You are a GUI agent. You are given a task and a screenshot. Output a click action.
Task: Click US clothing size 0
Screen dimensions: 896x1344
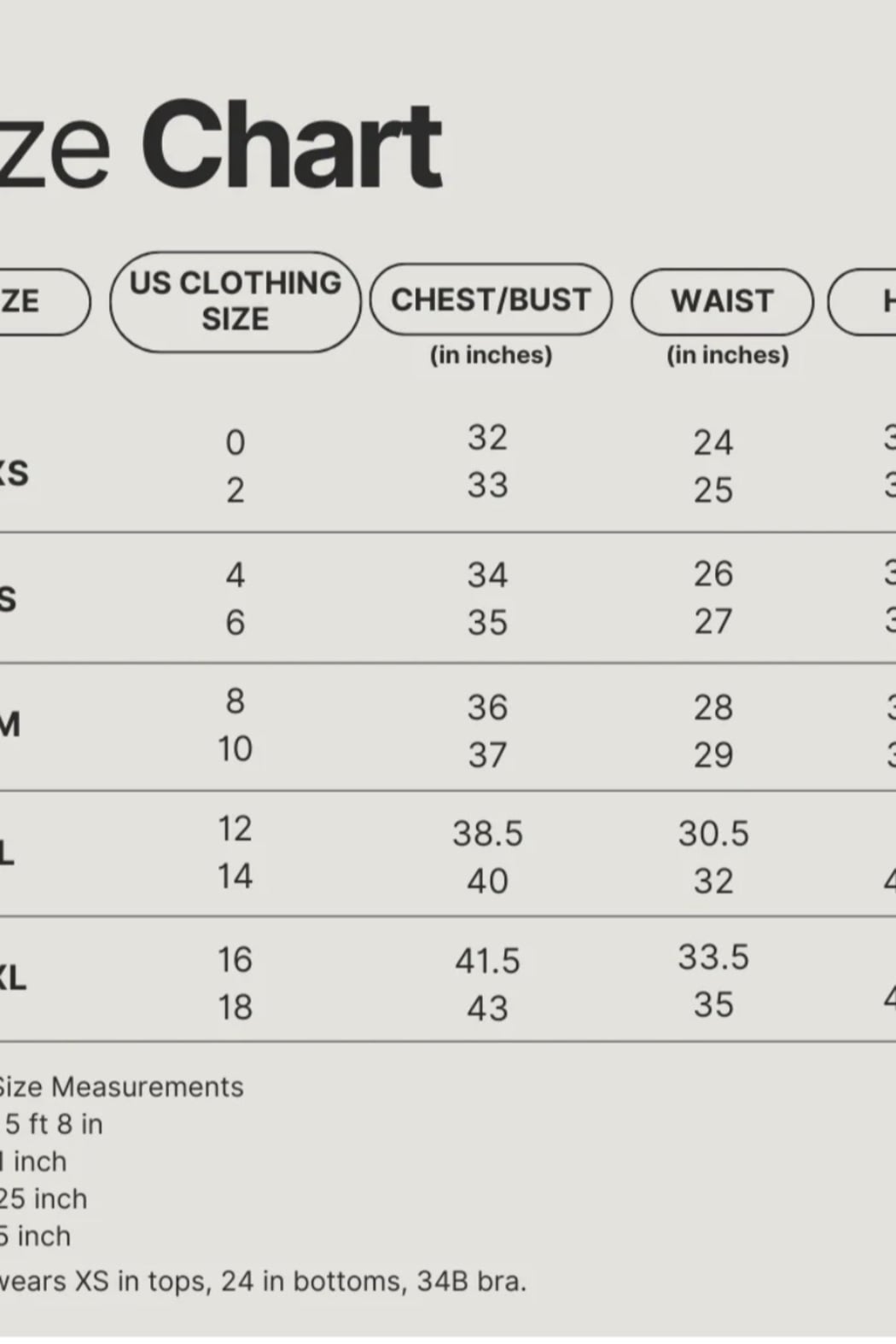tap(235, 442)
